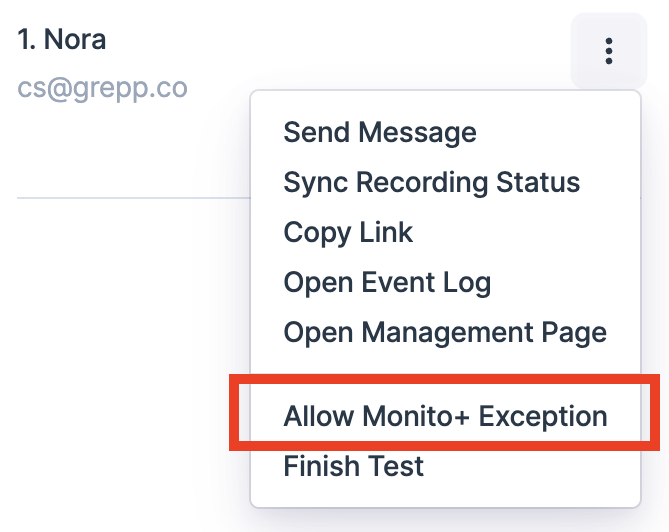
Task: Open Event Log from the dropdown
Action: coord(387,283)
